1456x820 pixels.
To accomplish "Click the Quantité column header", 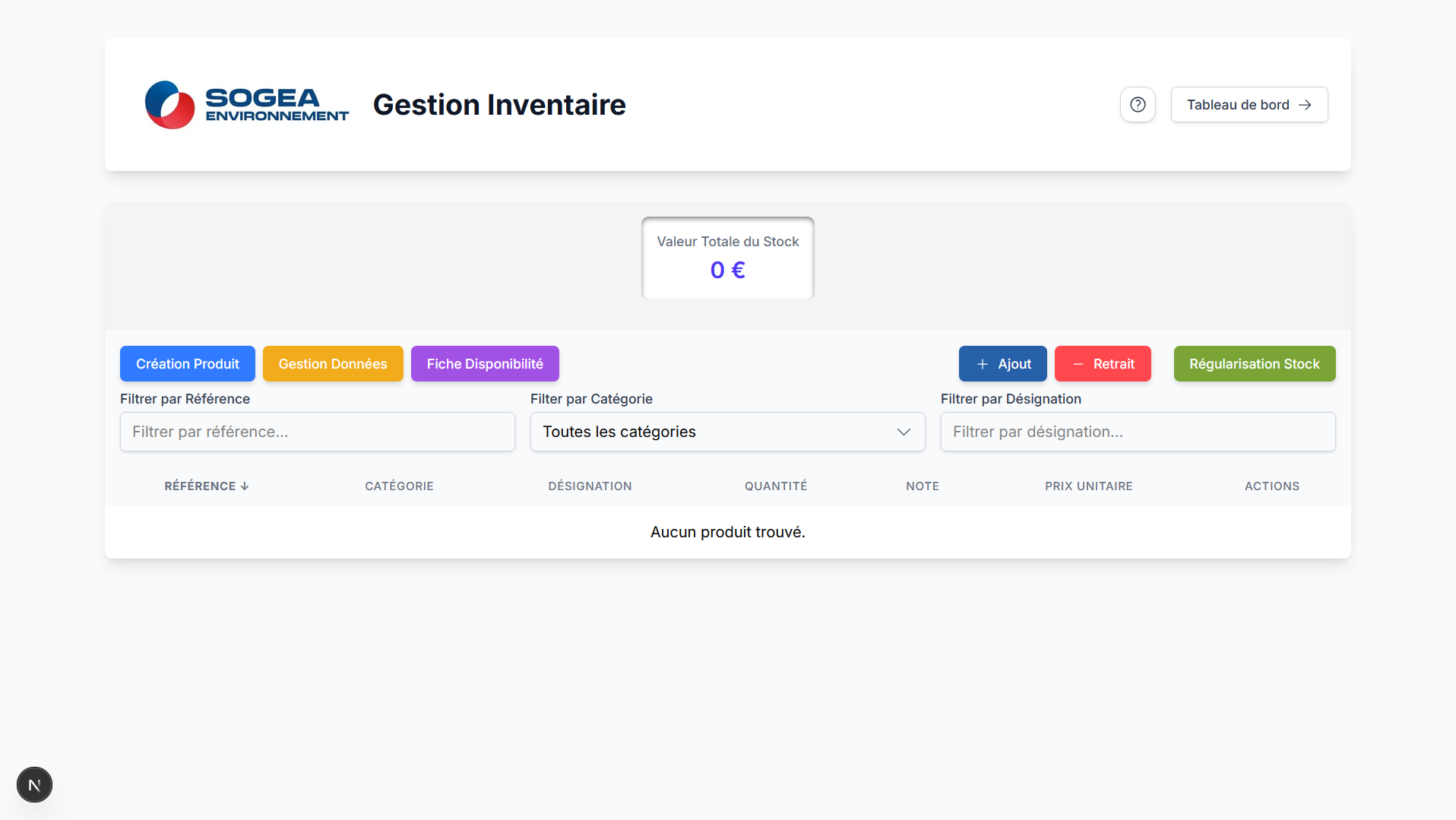I will coord(776,486).
